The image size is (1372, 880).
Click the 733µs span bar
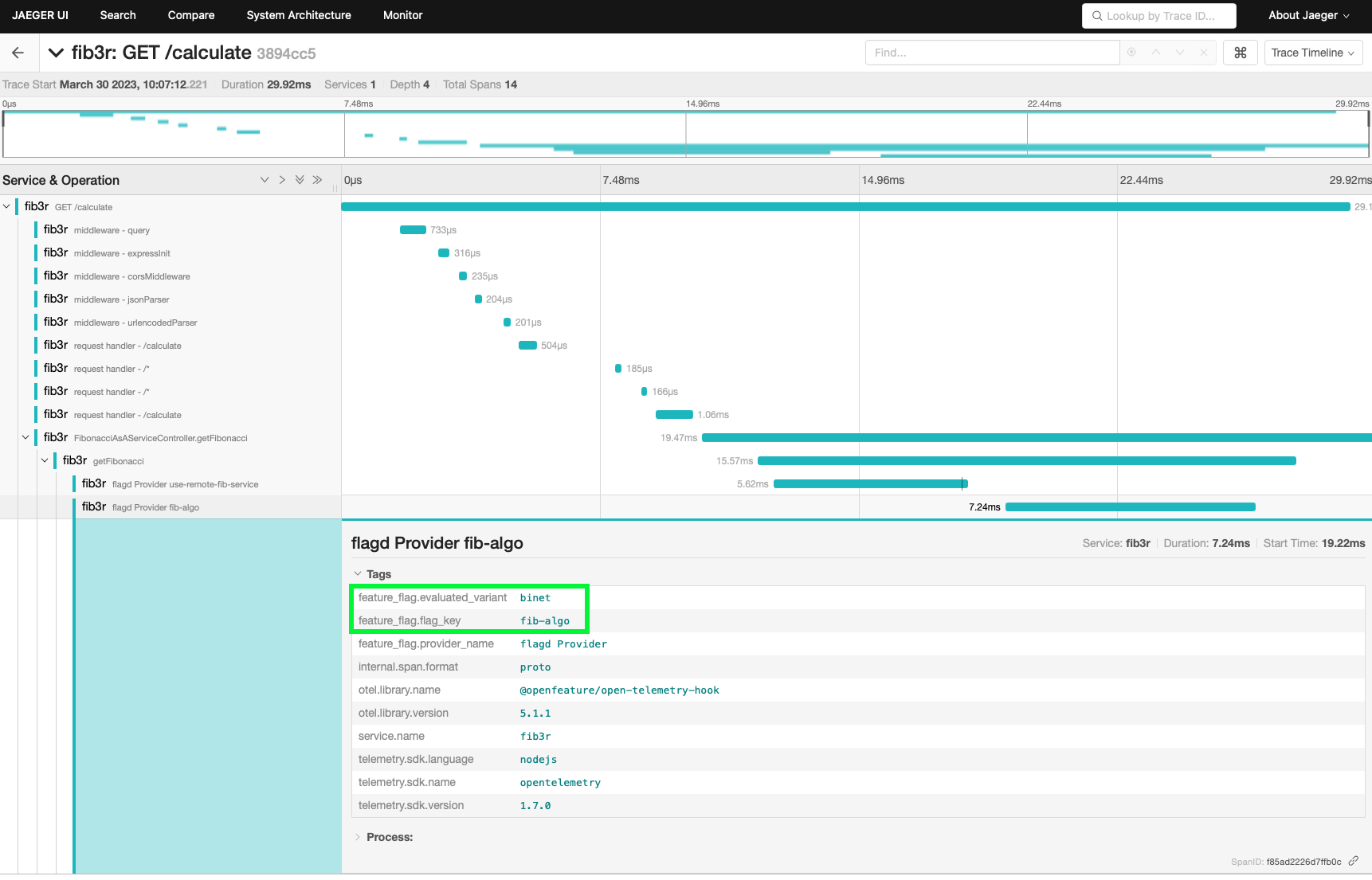[413, 229]
